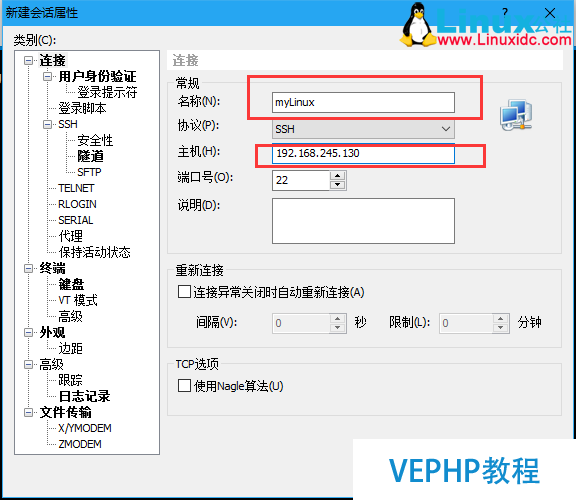Select SERIAL tree item
576x500 pixels.
(76, 220)
